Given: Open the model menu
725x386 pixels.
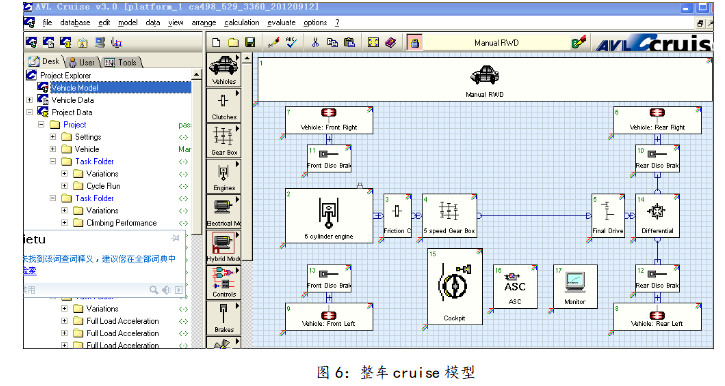Looking at the screenshot, I should click(x=128, y=22).
